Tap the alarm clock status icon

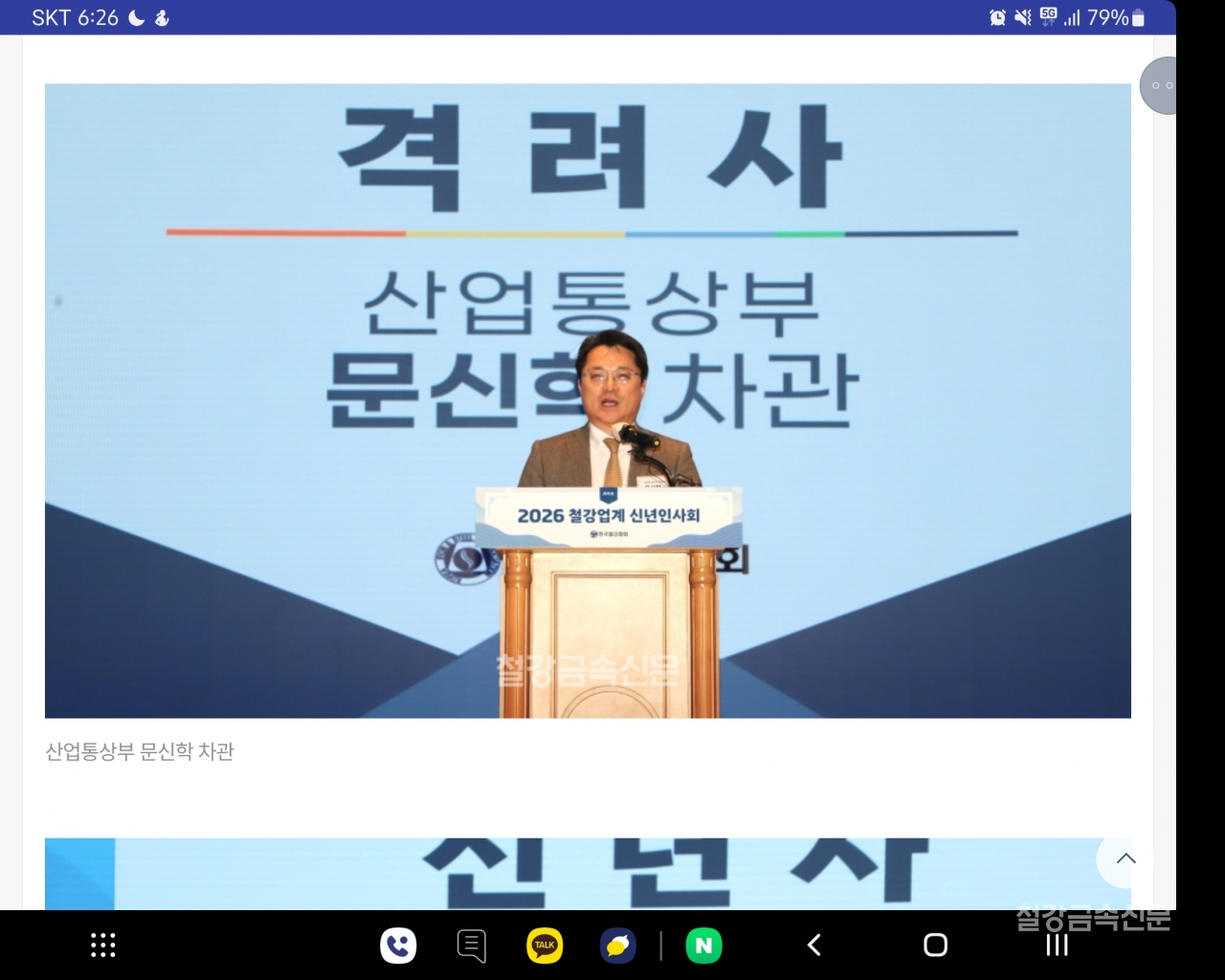997,17
